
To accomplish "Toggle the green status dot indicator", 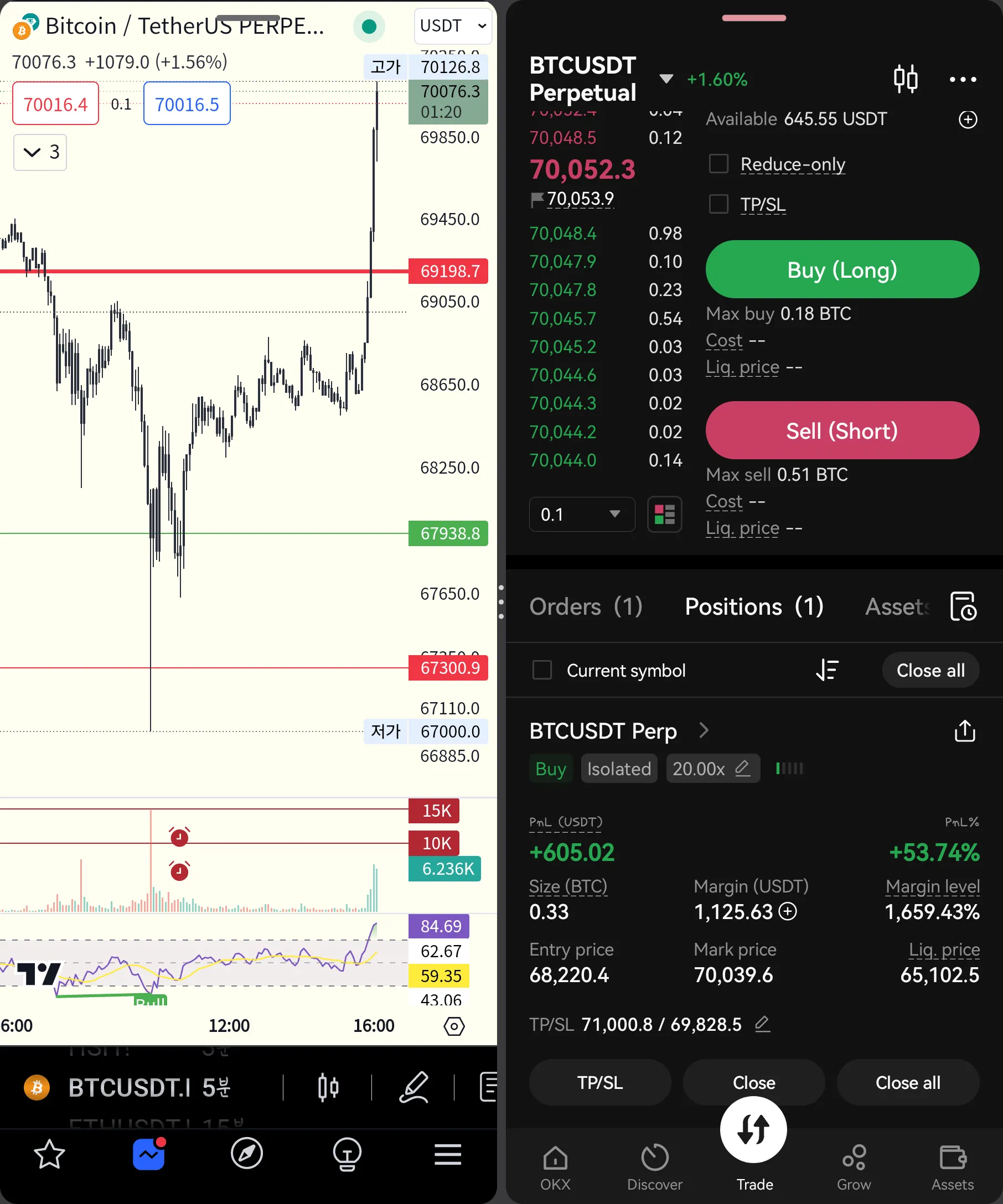I will point(369,27).
